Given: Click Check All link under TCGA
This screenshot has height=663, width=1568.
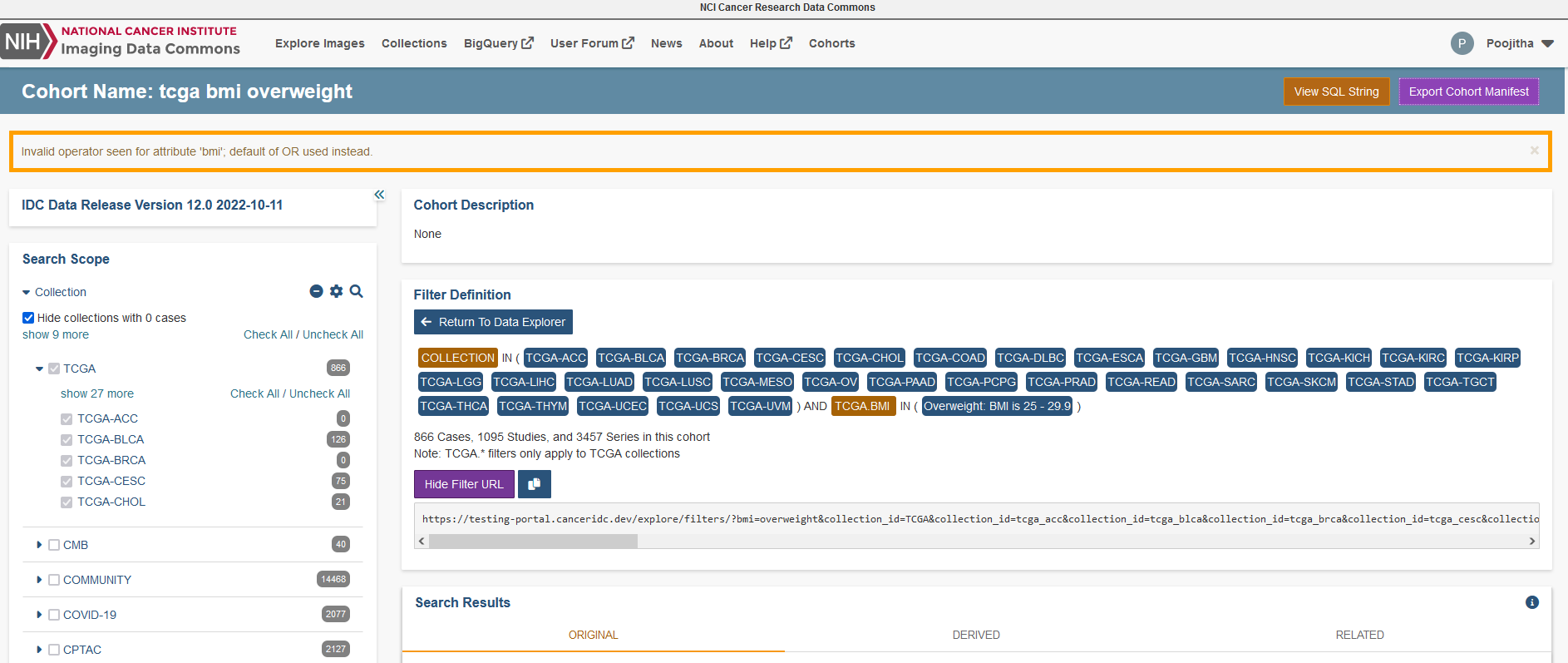Looking at the screenshot, I should coord(254,393).
